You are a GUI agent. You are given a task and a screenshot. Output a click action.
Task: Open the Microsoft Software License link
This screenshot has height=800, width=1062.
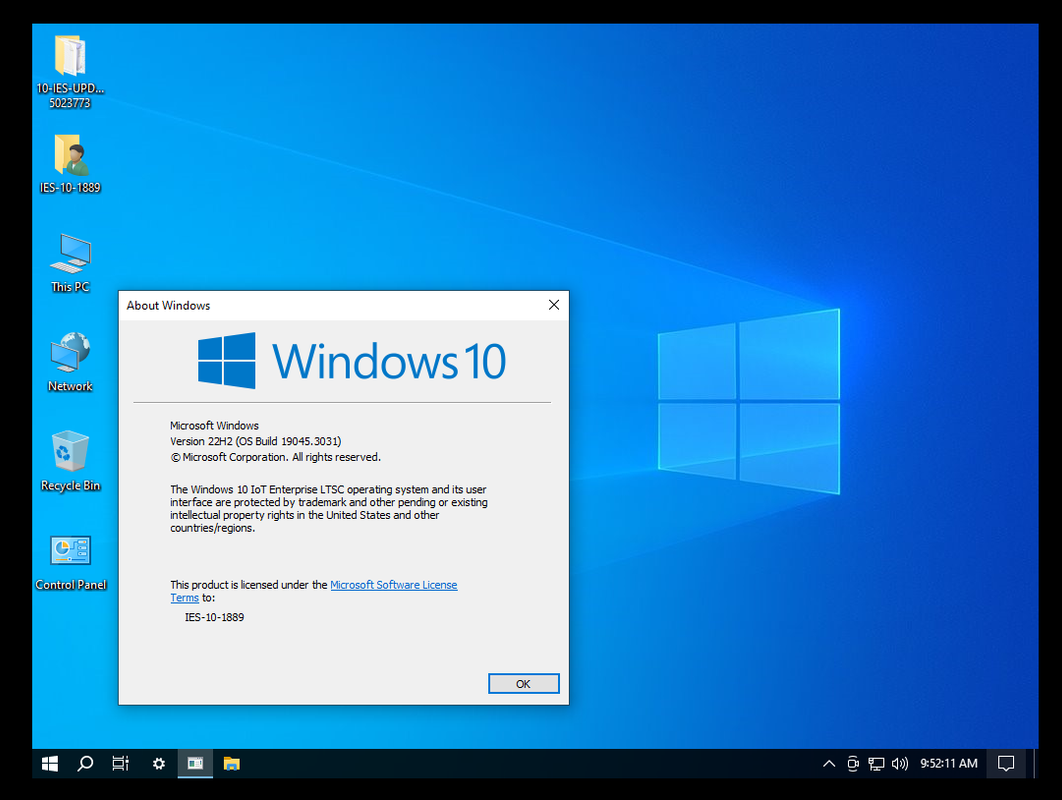coord(394,585)
